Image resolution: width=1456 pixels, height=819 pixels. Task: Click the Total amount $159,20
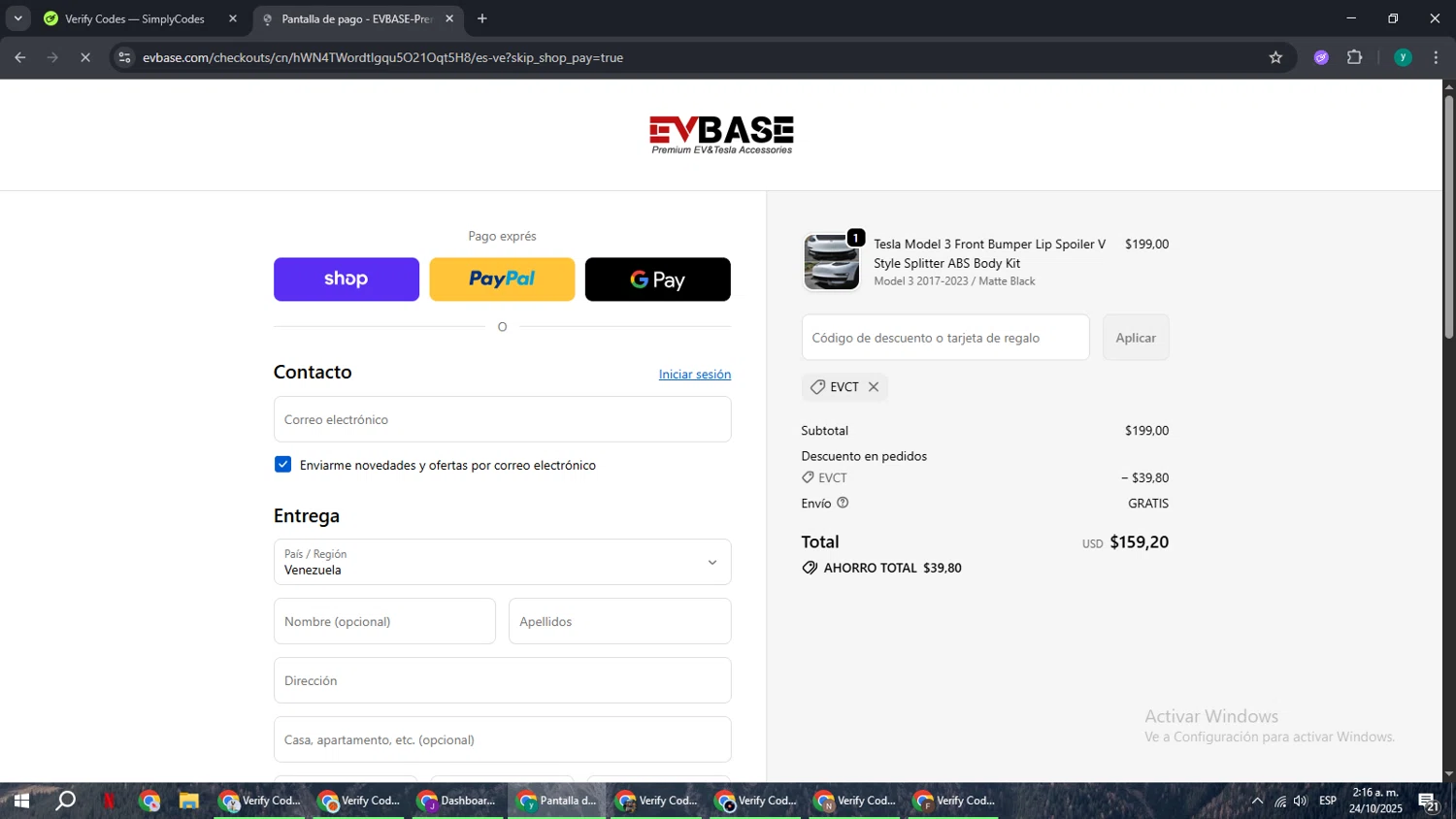pyautogui.click(x=1139, y=541)
